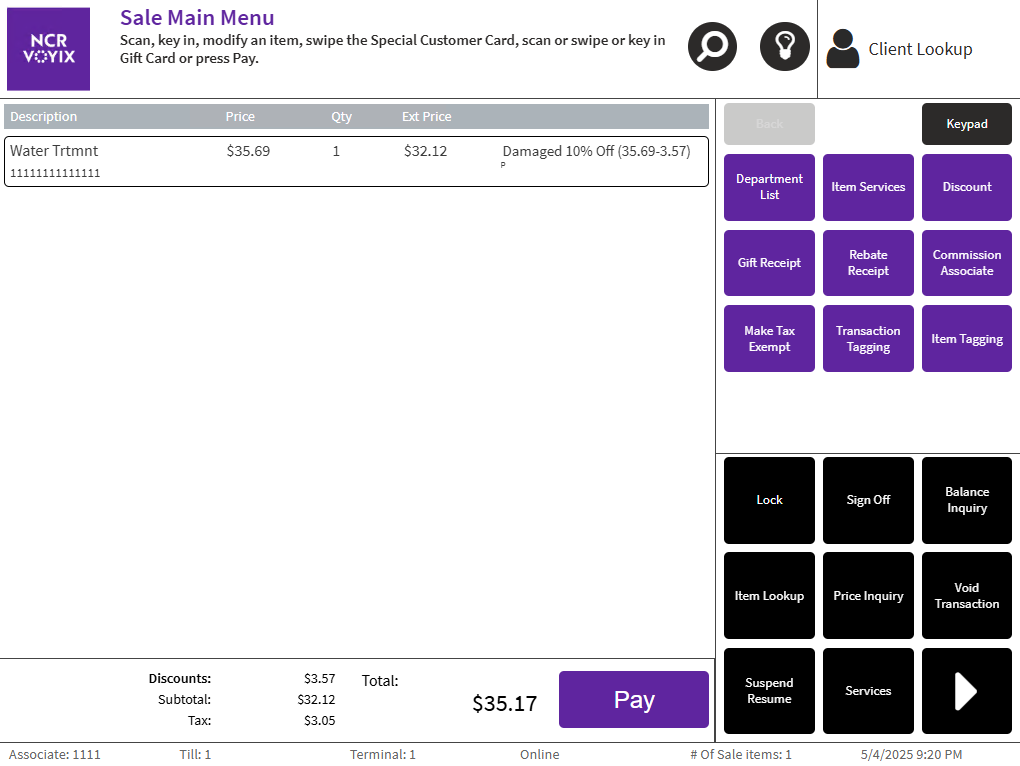Viewport: 1020px width, 766px height.
Task: Choose Rebate Receipt option
Action: tap(868, 263)
